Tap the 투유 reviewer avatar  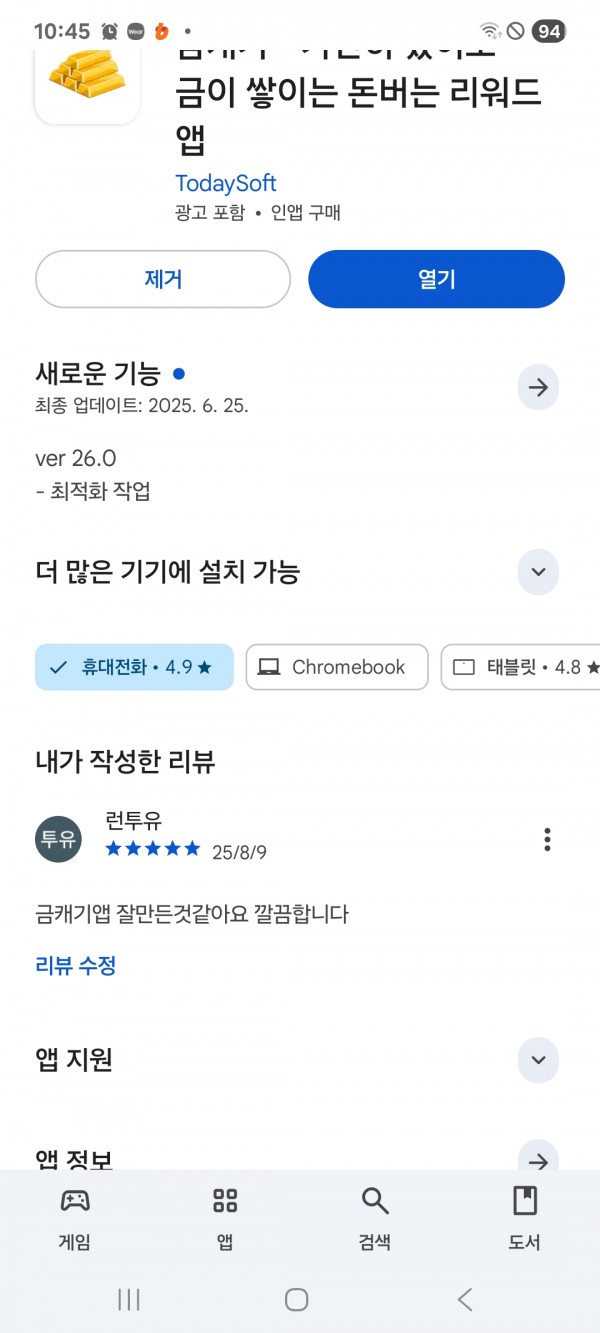[x=58, y=839]
